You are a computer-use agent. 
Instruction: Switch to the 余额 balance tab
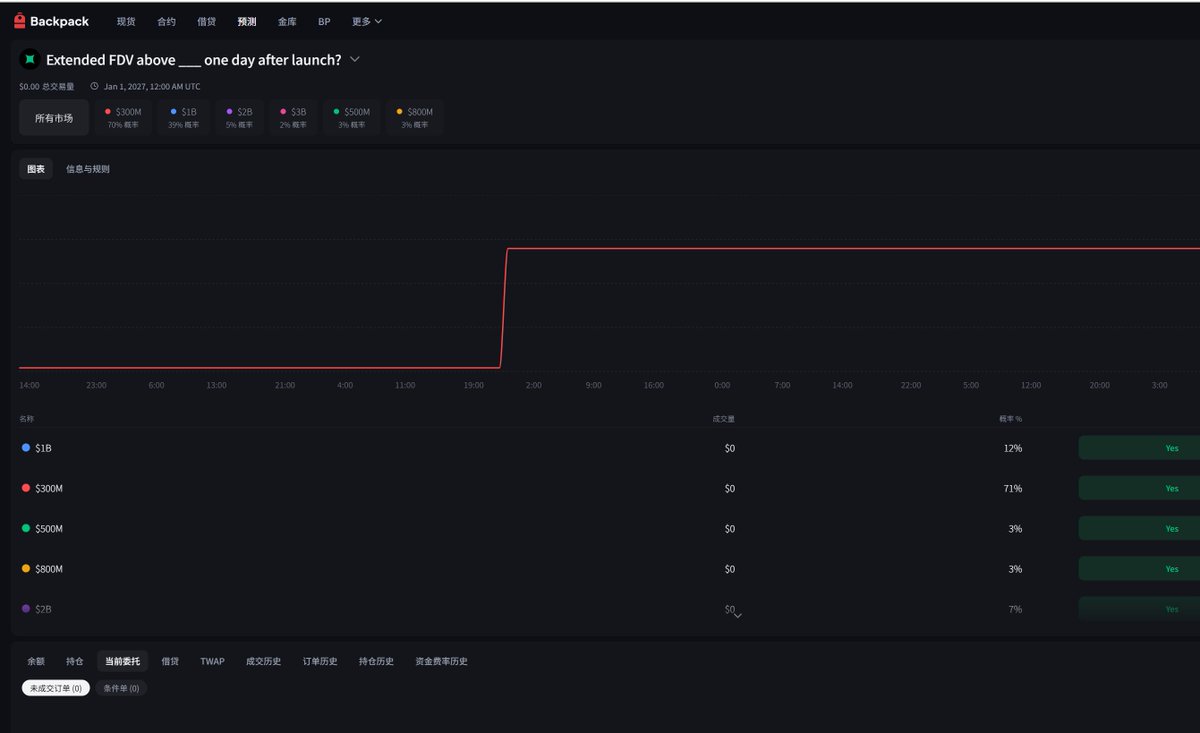36,661
